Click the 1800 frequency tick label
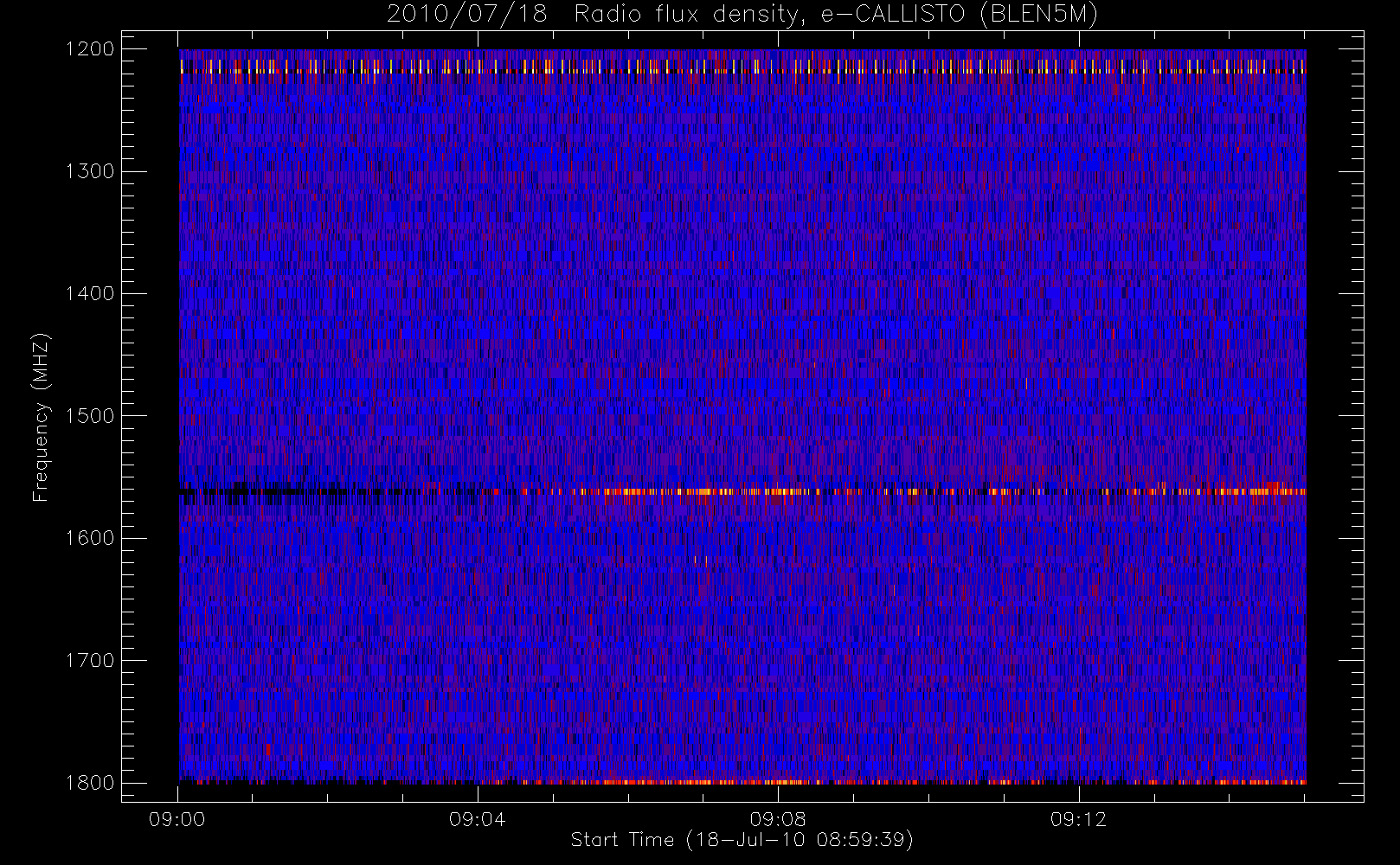 90,782
